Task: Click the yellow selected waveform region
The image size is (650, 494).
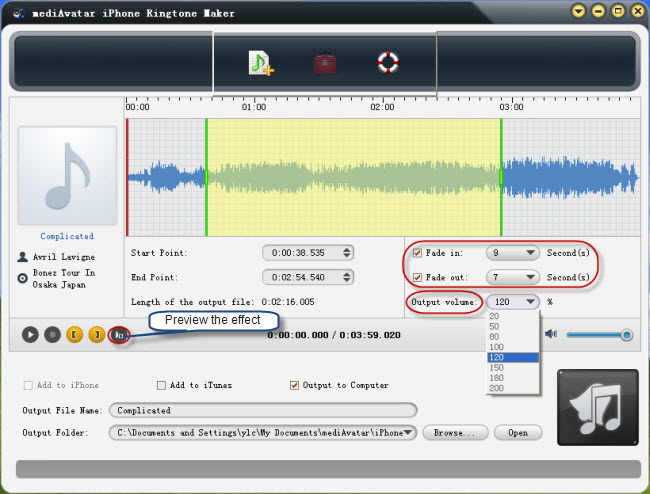Action: (x=354, y=177)
